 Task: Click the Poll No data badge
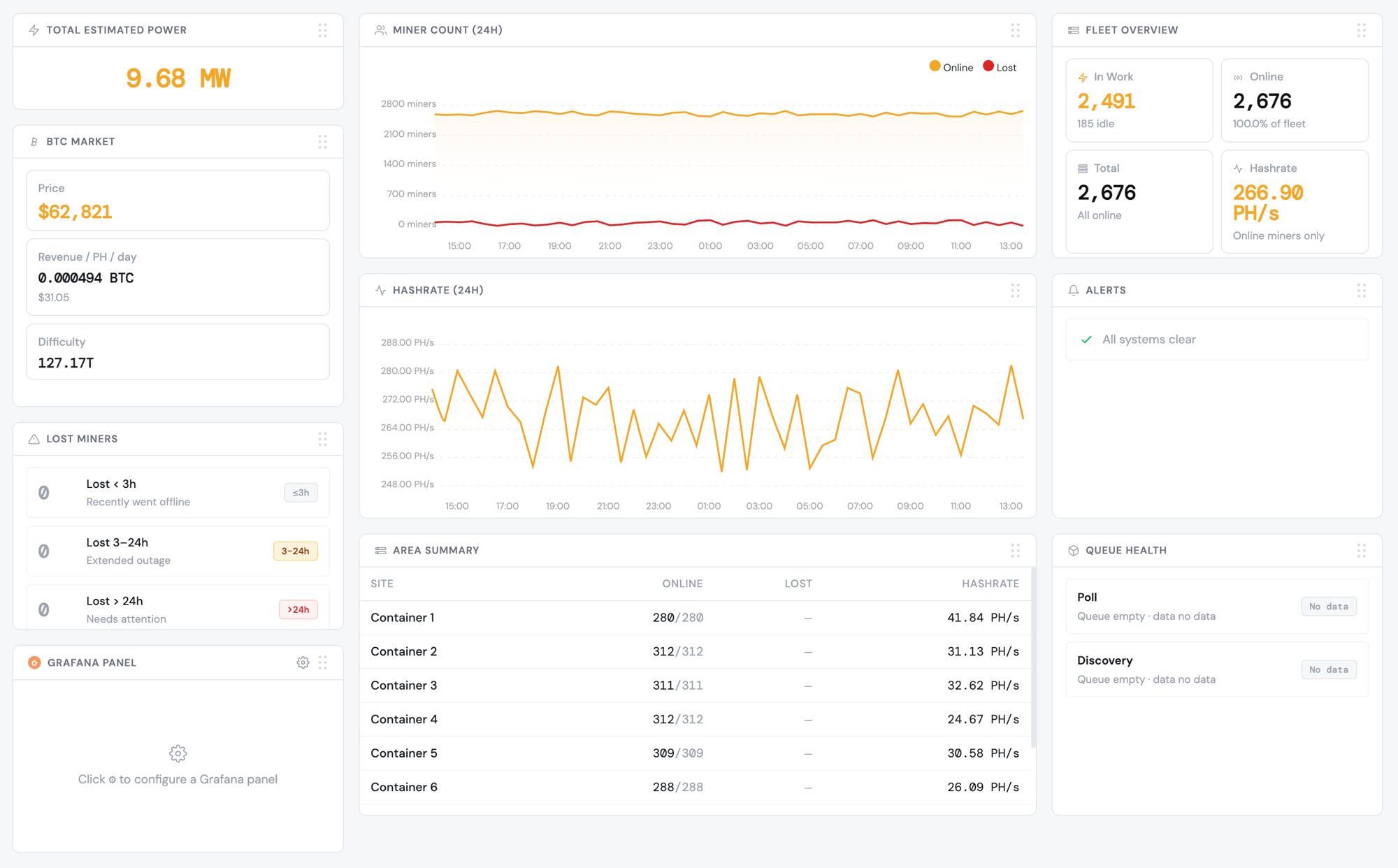[x=1328, y=607]
